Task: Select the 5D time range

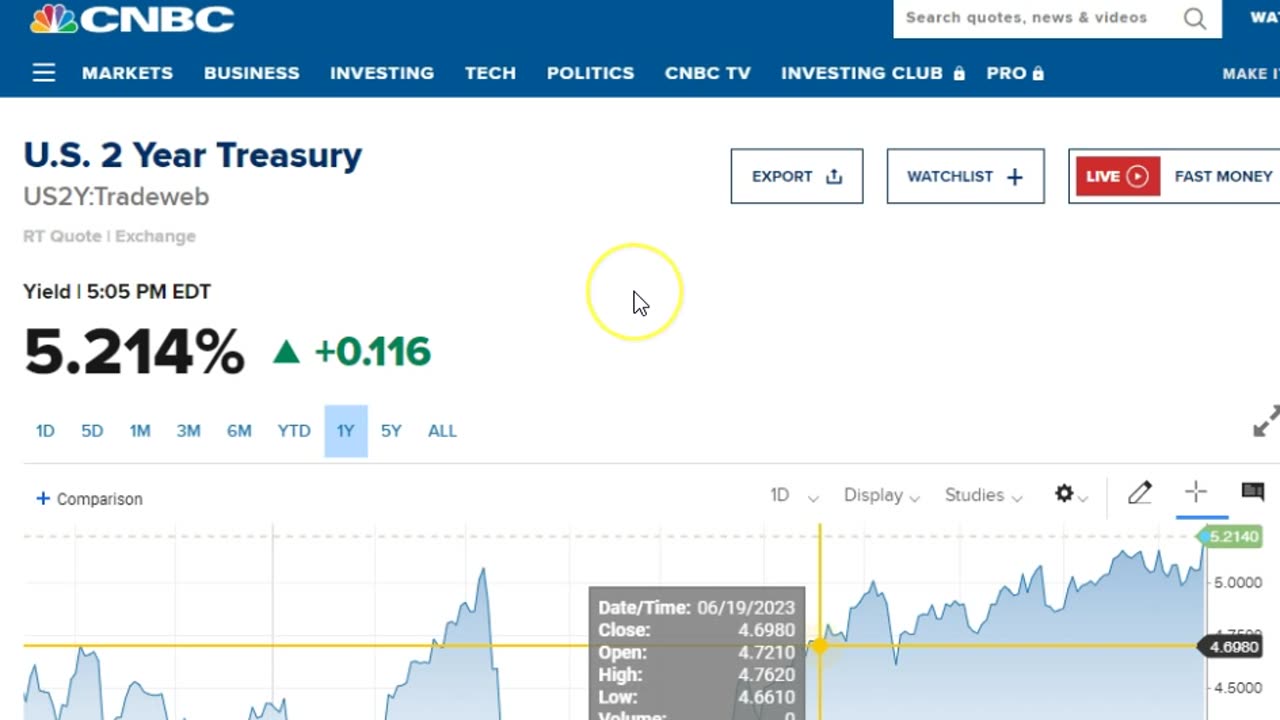Action: (x=92, y=431)
